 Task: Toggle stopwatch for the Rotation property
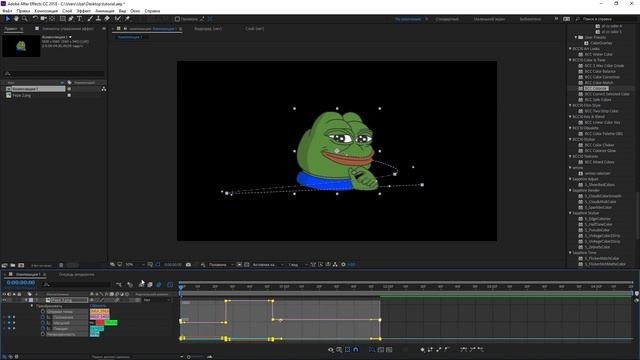point(43,328)
